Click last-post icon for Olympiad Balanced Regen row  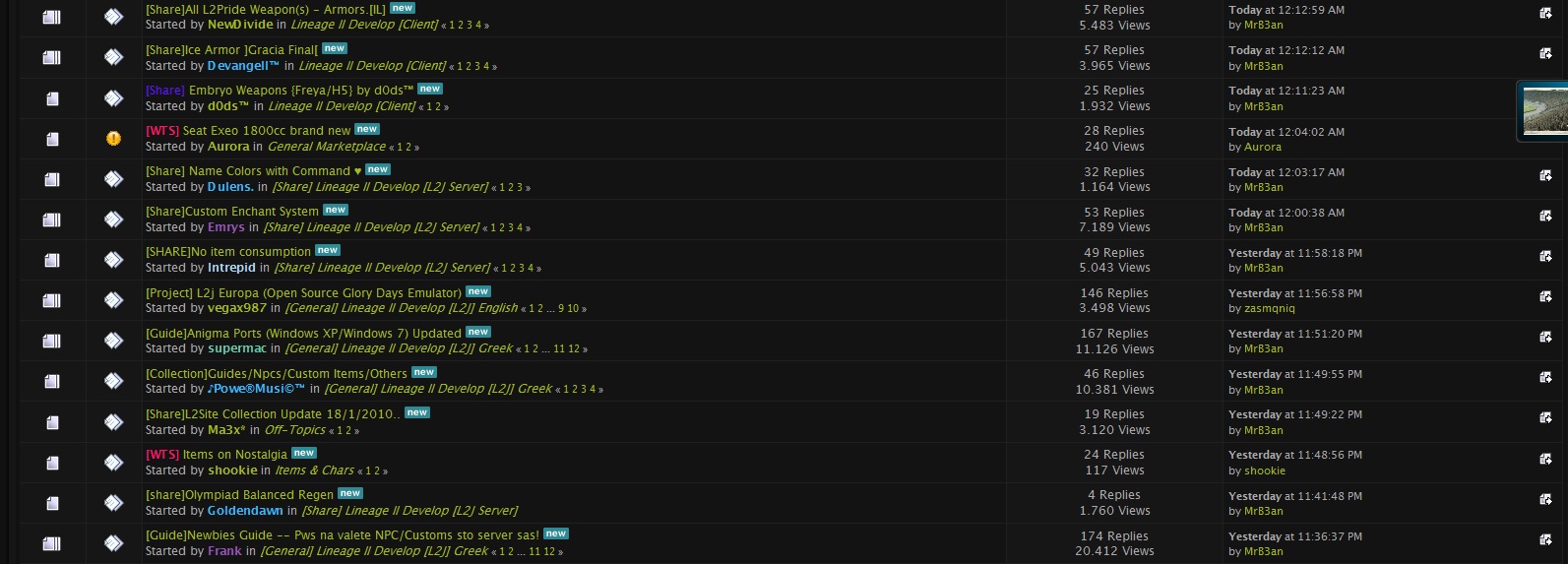[1545, 499]
